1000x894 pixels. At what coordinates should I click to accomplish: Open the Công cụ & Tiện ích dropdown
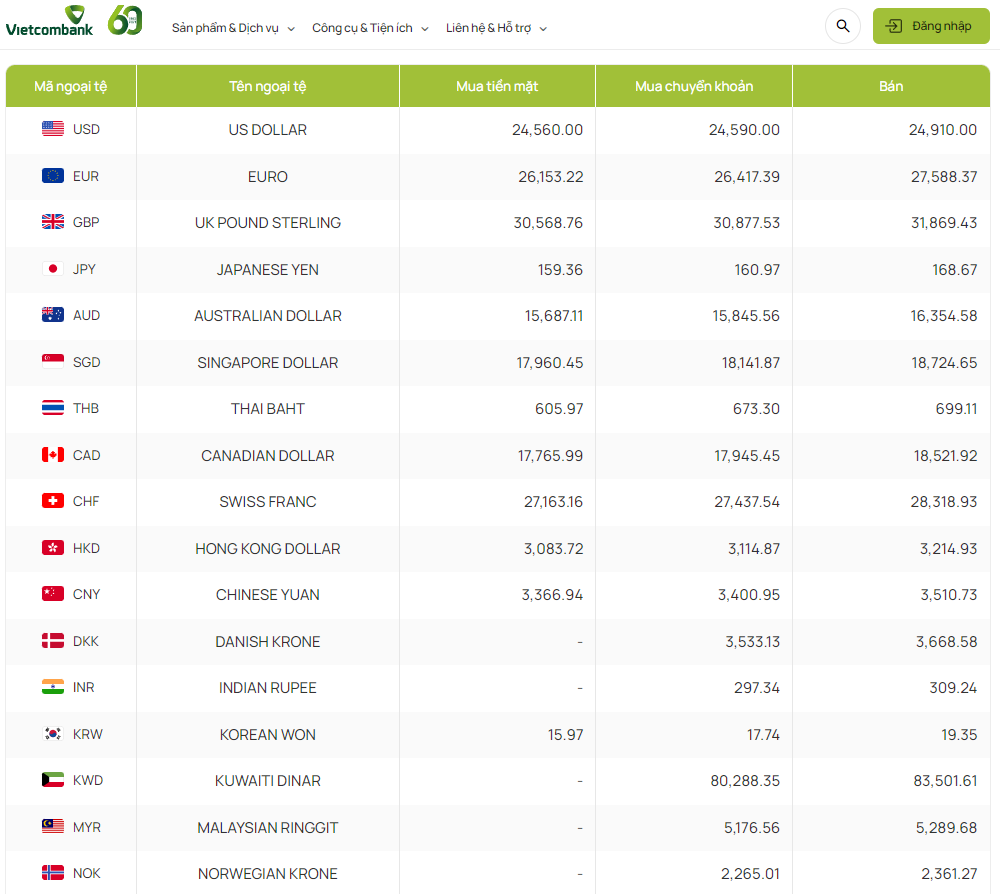(x=370, y=28)
